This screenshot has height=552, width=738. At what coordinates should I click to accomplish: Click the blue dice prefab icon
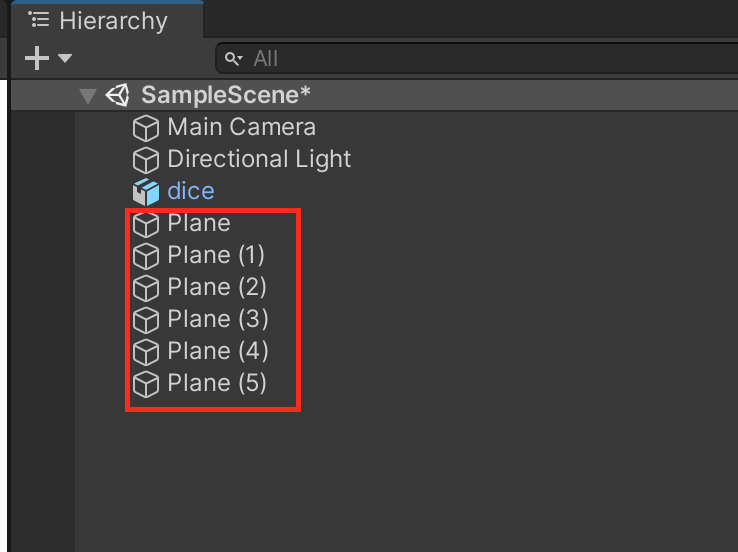(147, 191)
